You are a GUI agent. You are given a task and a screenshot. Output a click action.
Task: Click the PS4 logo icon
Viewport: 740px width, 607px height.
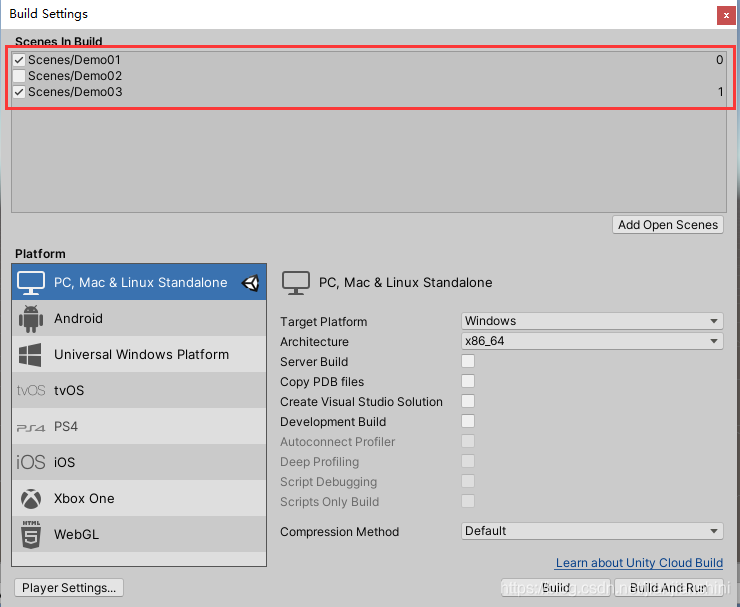(31, 428)
